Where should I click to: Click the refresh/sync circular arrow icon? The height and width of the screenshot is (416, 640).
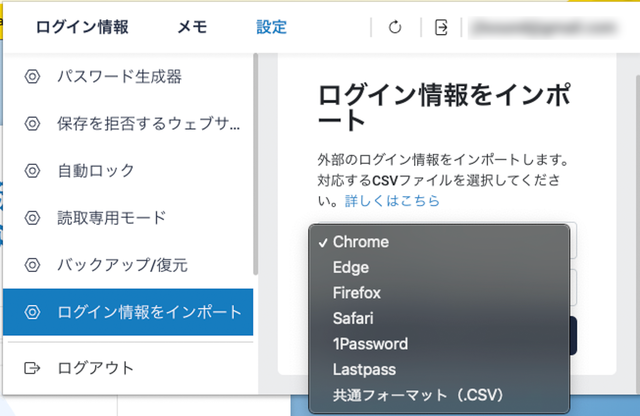pyautogui.click(x=395, y=27)
